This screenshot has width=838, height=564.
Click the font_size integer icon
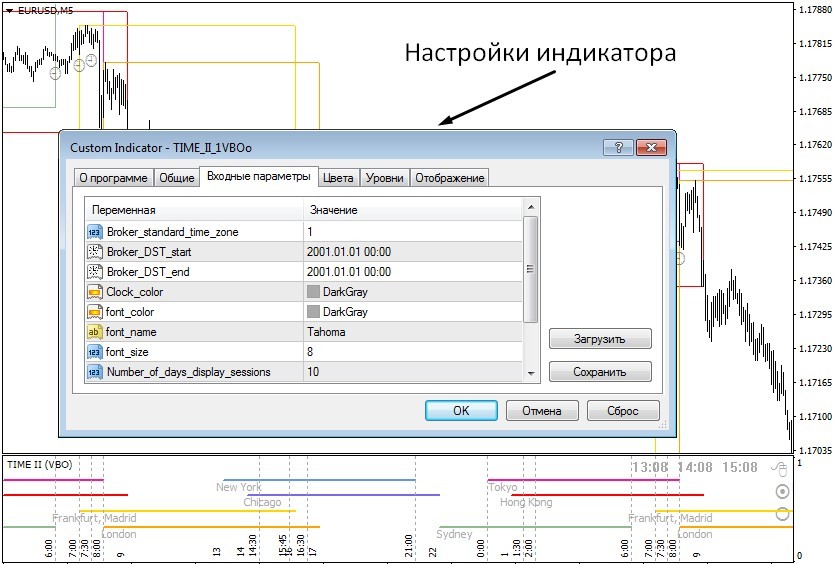pos(94,352)
